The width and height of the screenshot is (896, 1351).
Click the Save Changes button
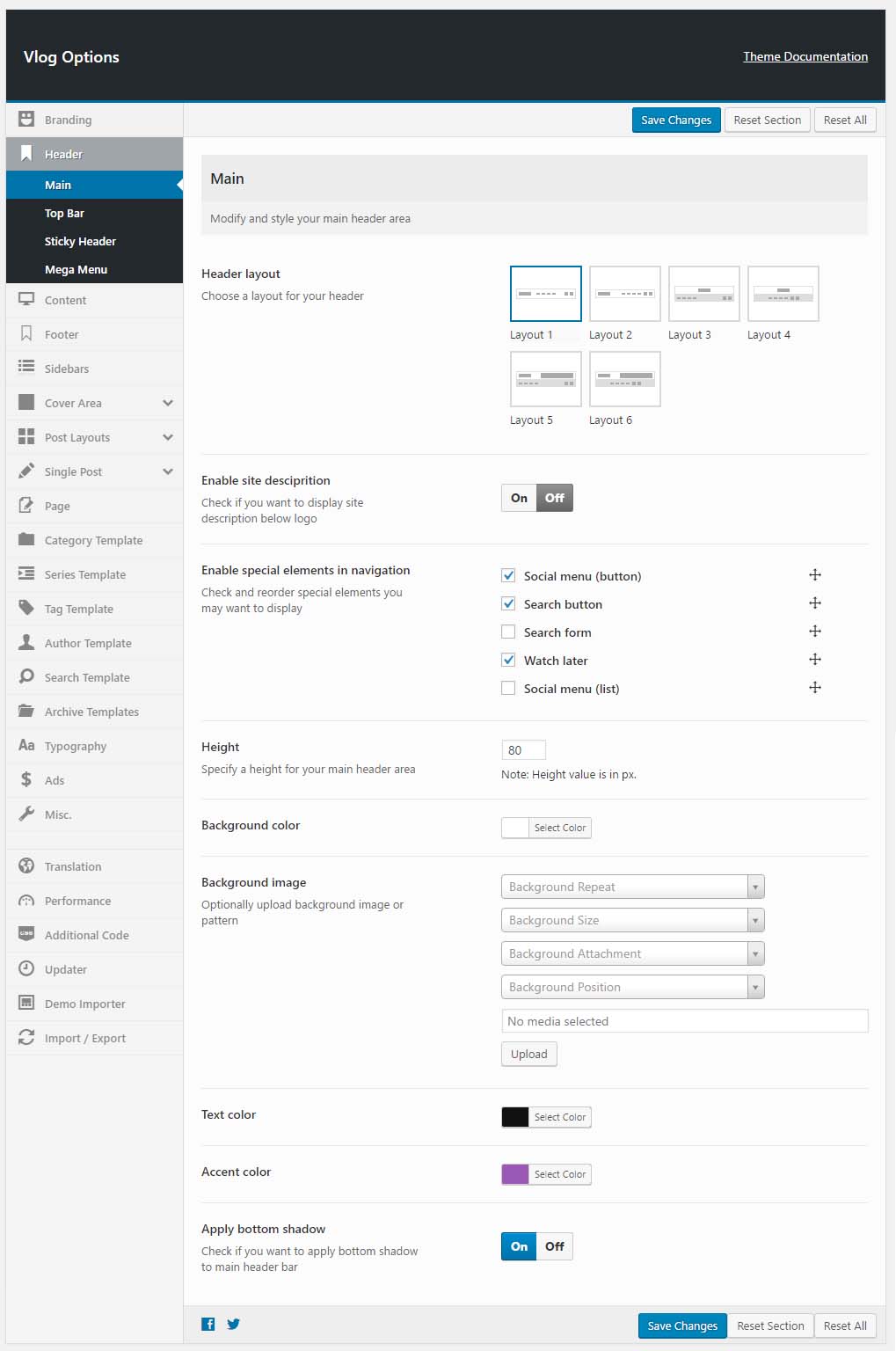point(675,120)
